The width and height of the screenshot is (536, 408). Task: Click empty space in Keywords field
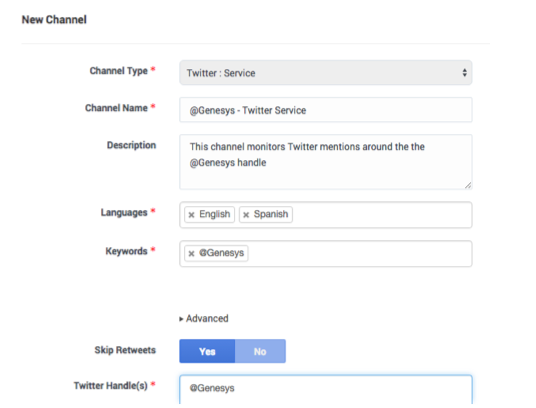click(x=359, y=254)
